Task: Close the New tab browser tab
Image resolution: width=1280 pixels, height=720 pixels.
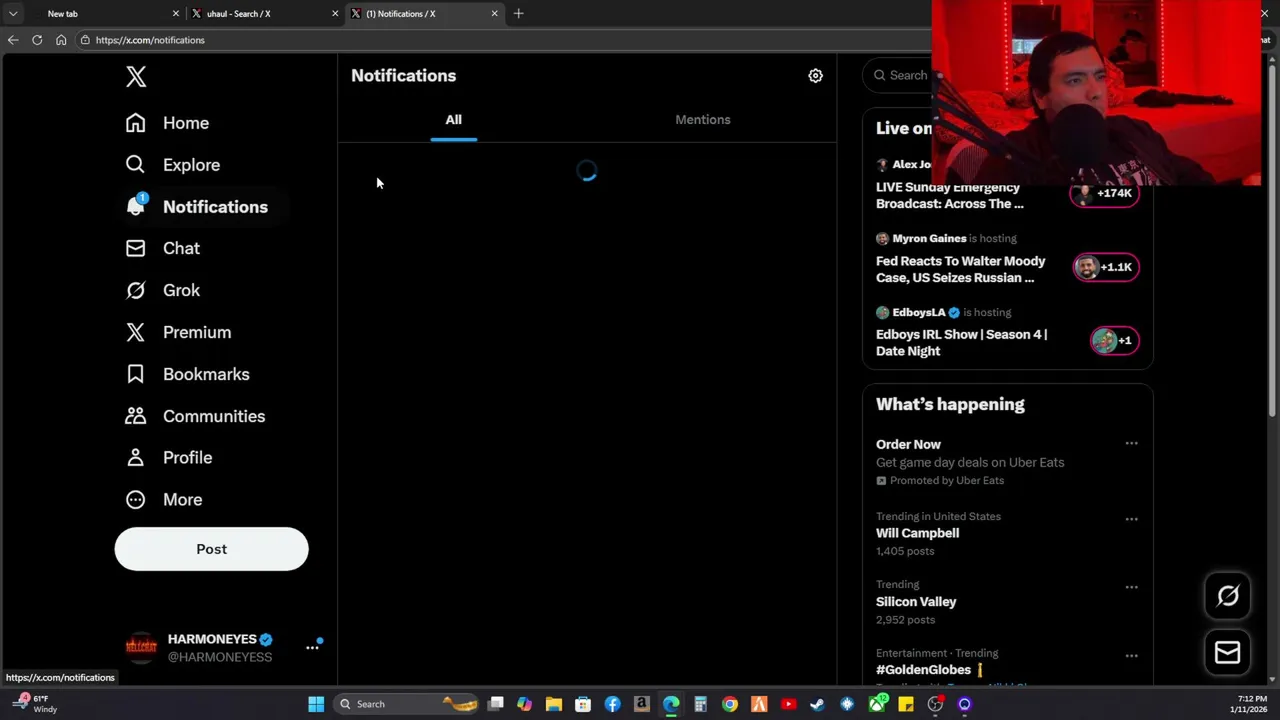Action: 176,14
